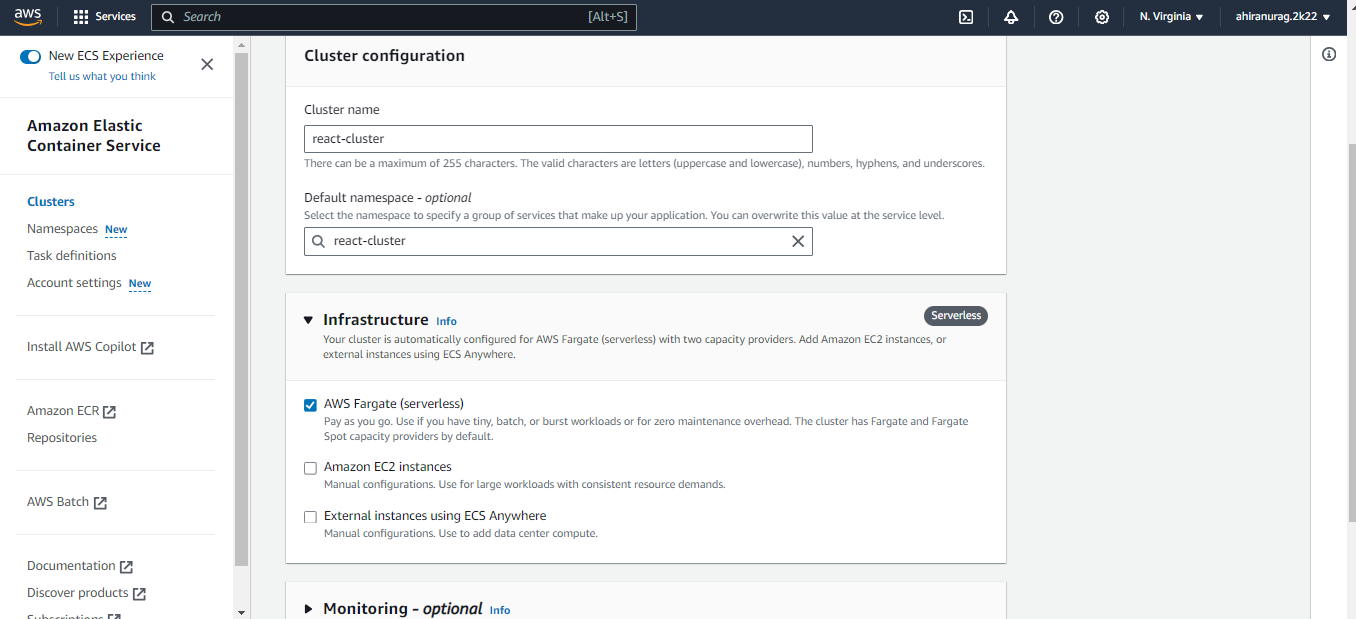This screenshot has height=619, width=1356.
Task: Open Account settings in sidebar
Action: [74, 283]
